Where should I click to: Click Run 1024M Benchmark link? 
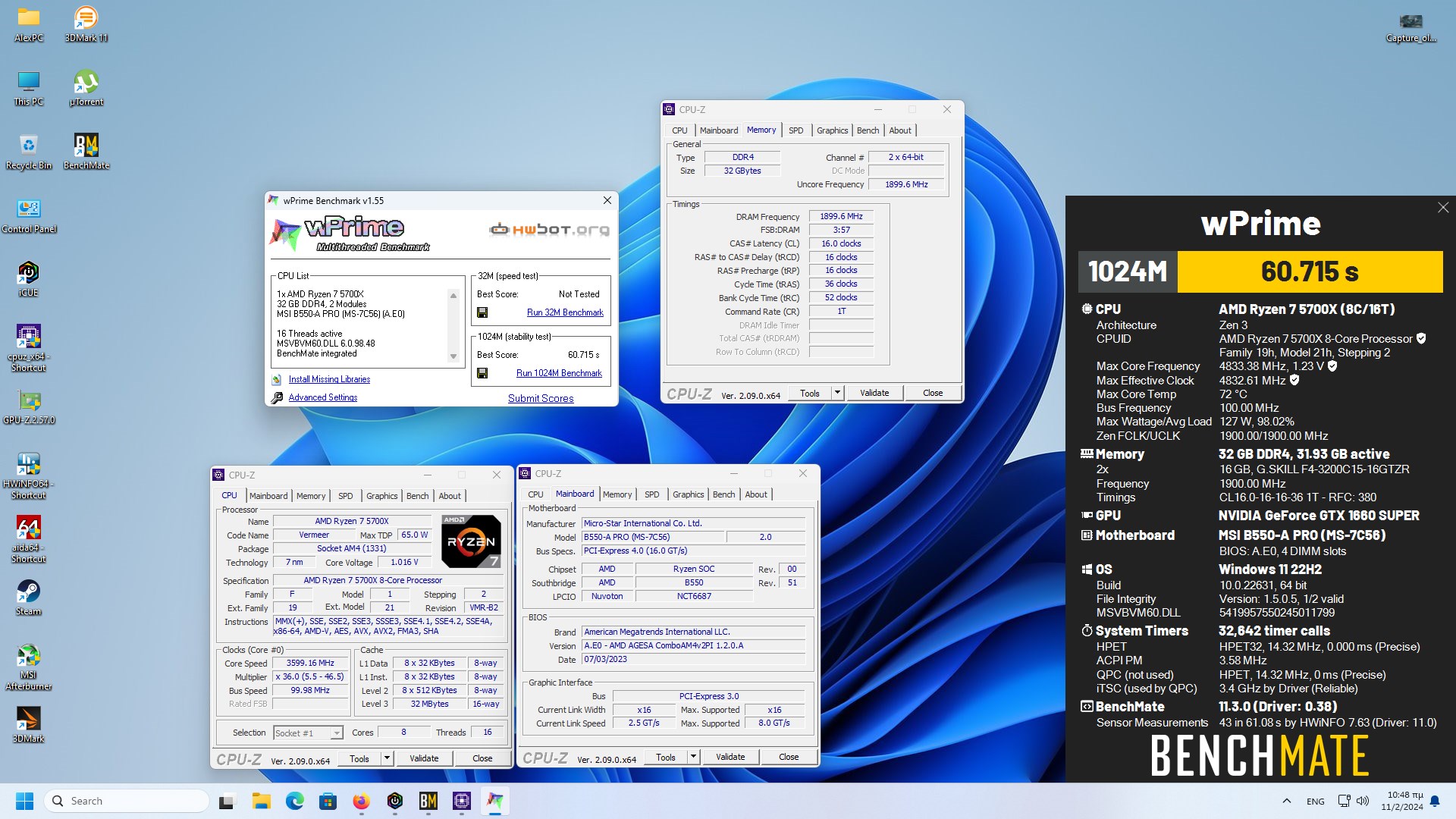coord(559,373)
